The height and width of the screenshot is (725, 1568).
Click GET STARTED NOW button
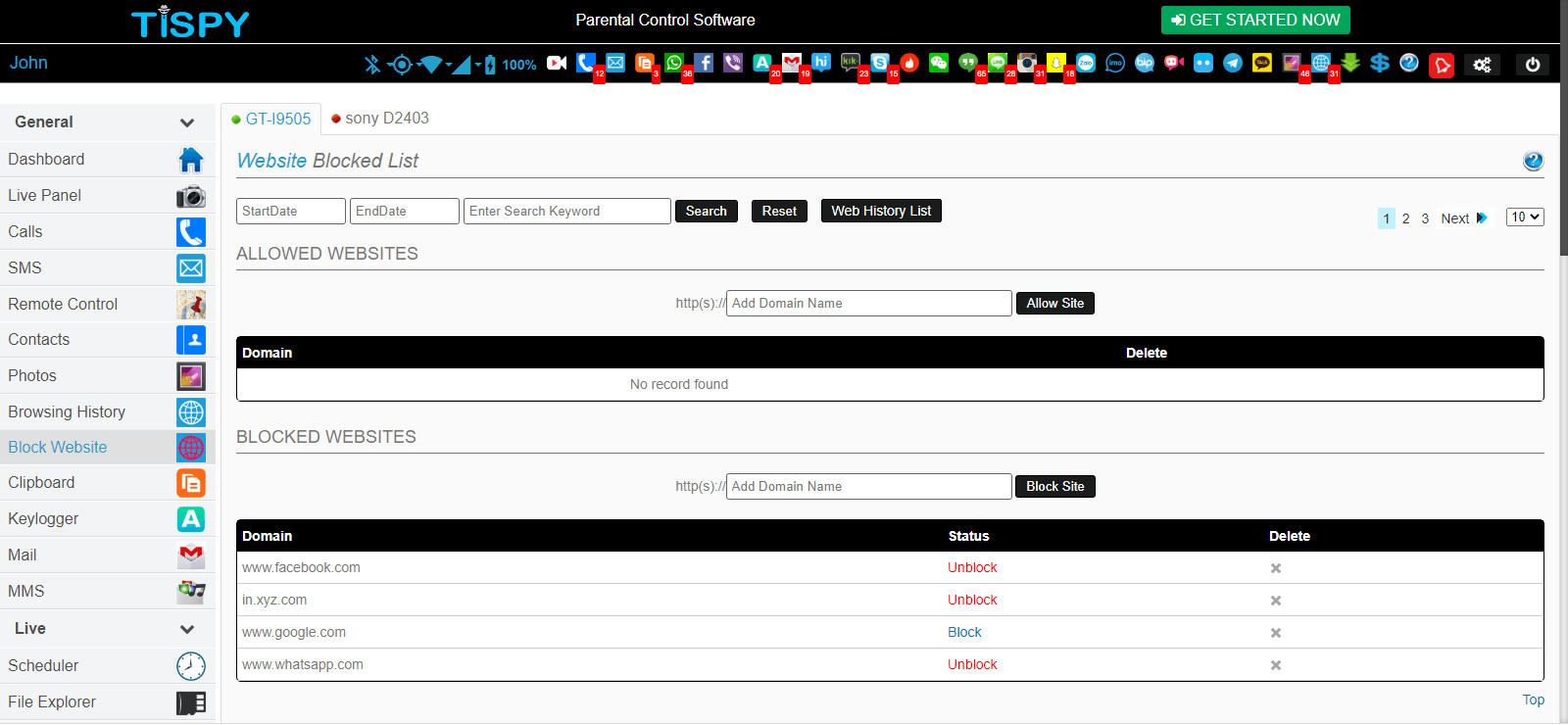1255,20
